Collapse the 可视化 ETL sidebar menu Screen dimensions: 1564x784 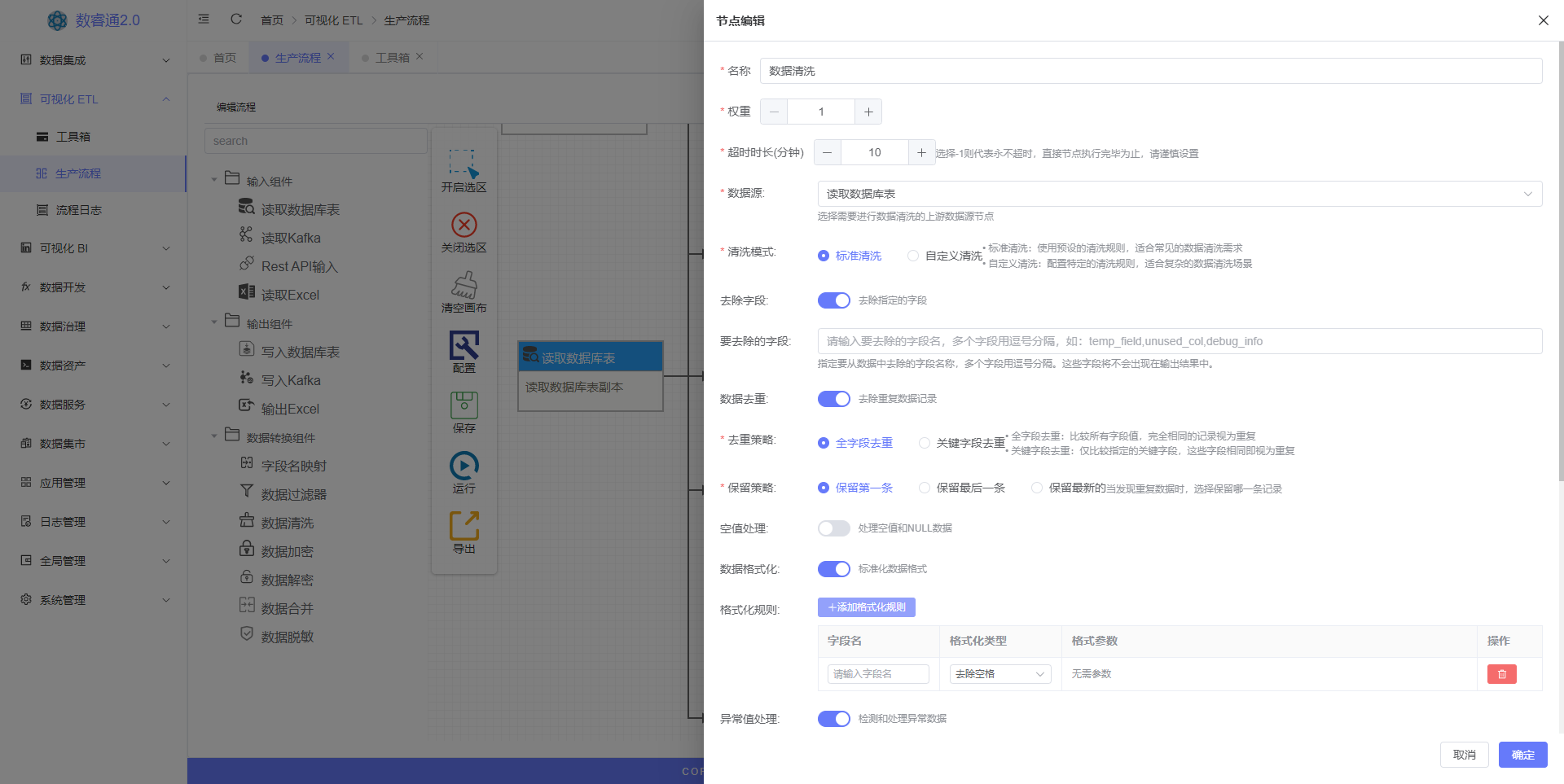93,99
